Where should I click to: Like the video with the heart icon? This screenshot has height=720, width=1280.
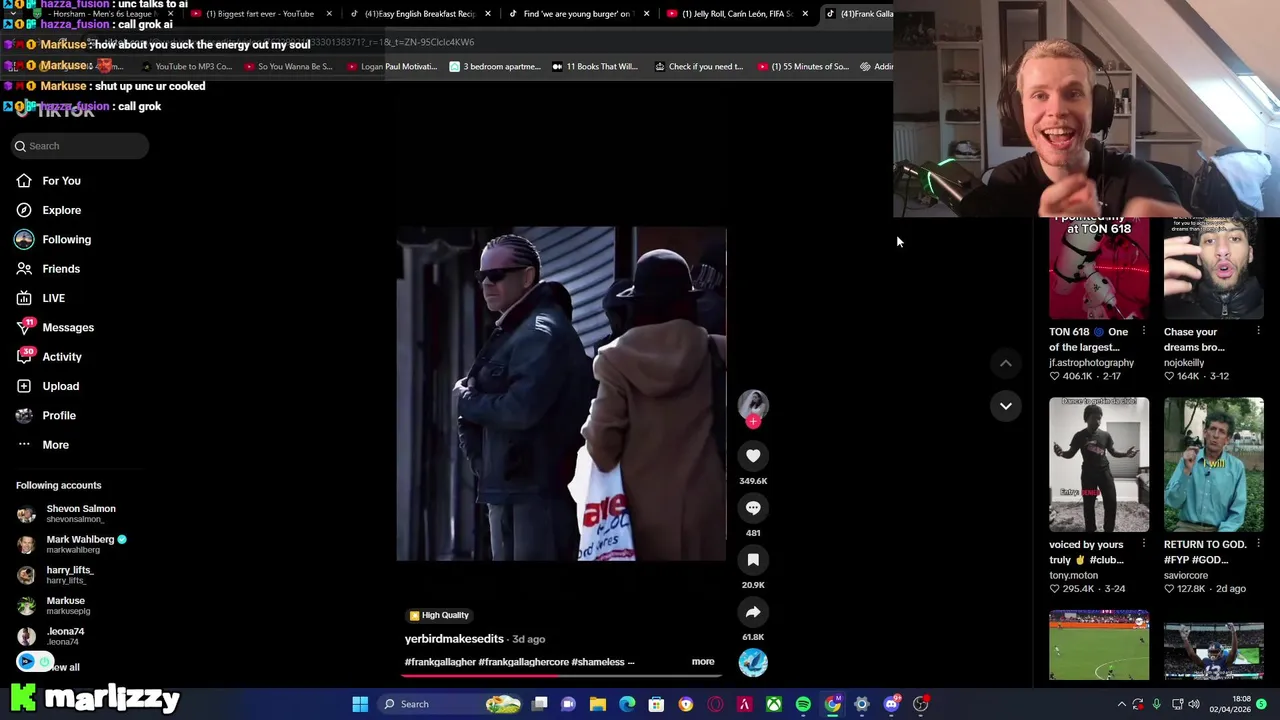pyautogui.click(x=753, y=456)
